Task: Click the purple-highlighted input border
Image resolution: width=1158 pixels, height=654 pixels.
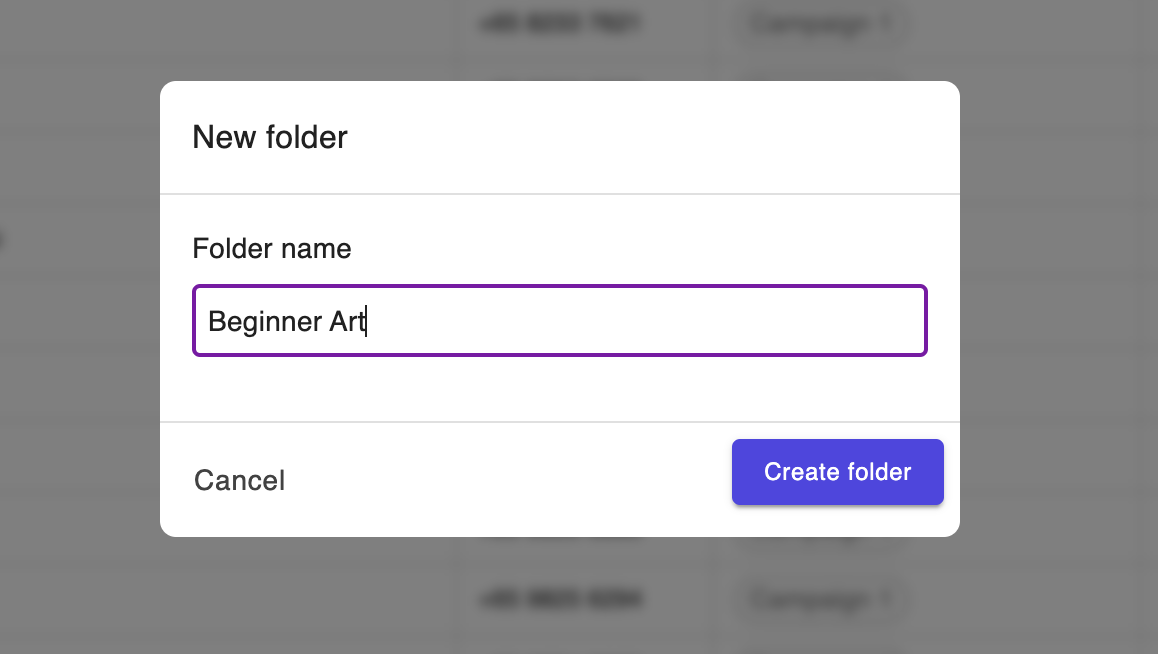Action: (x=560, y=288)
